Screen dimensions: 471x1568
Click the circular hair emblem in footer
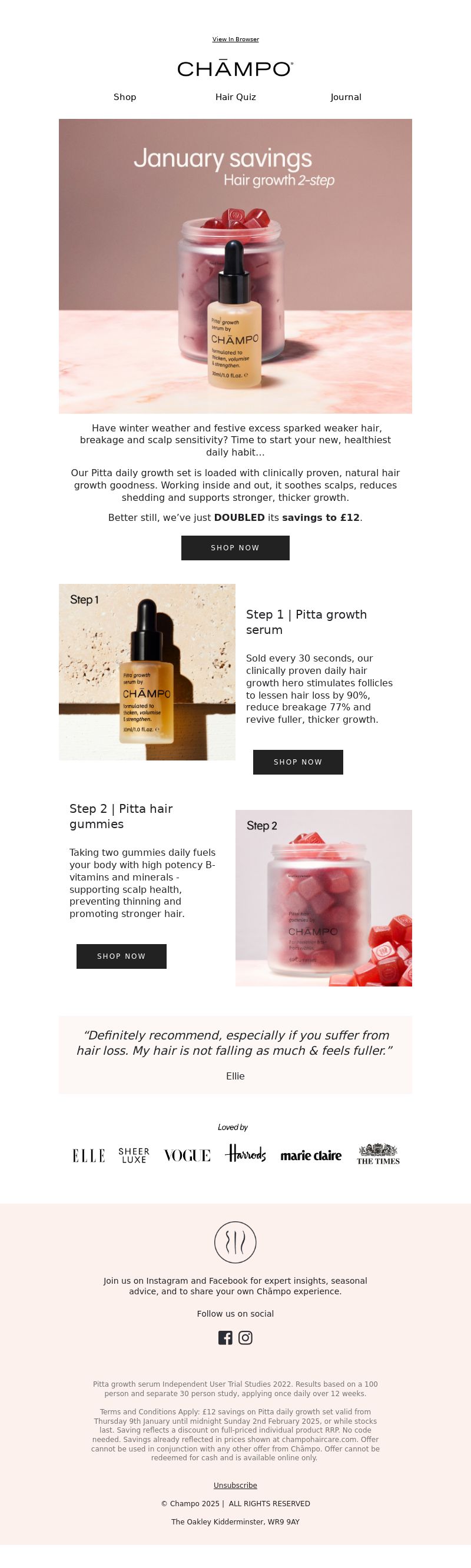pos(235,1242)
